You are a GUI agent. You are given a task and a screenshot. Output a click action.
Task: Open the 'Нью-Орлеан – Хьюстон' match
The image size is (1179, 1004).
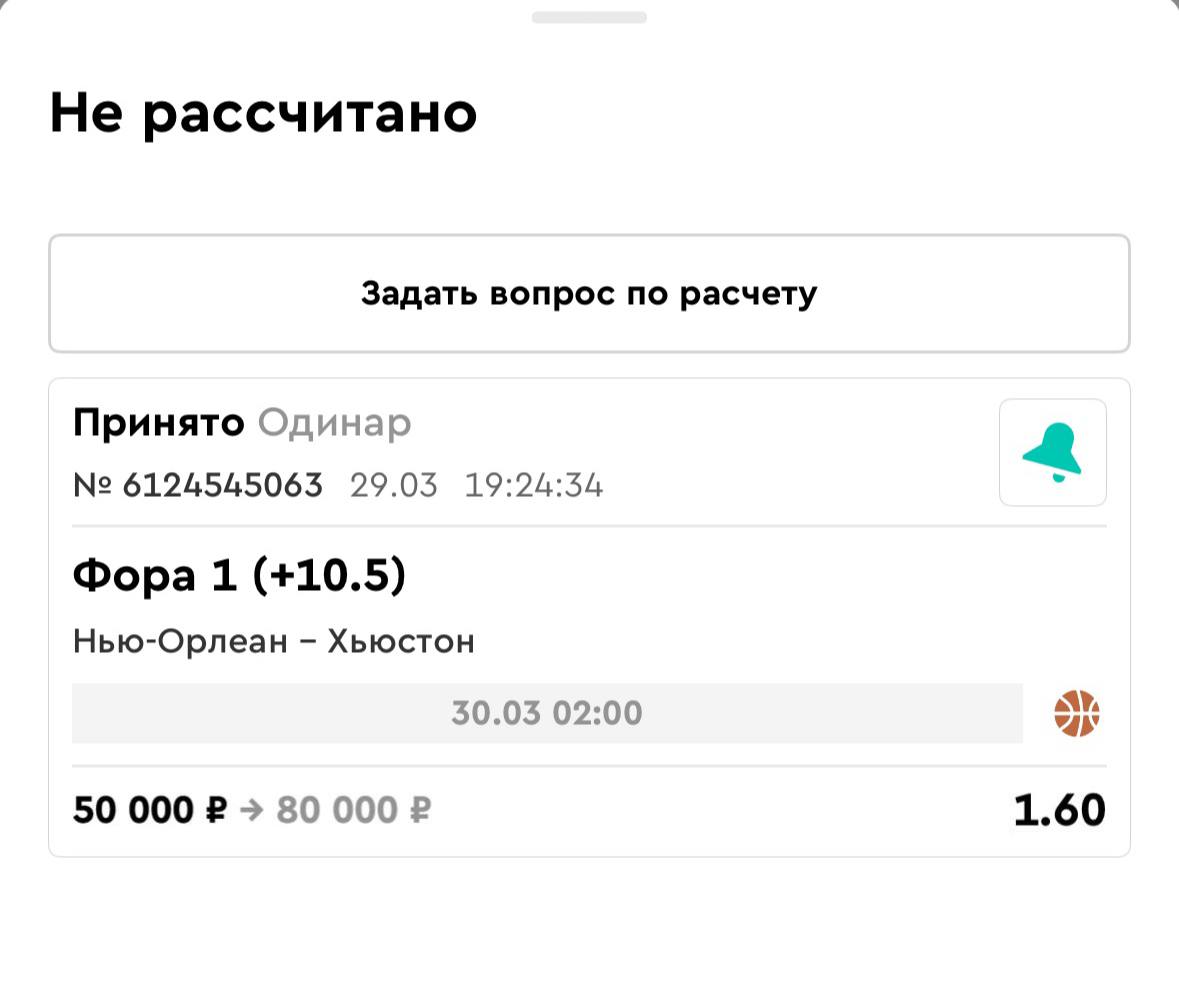tap(273, 640)
